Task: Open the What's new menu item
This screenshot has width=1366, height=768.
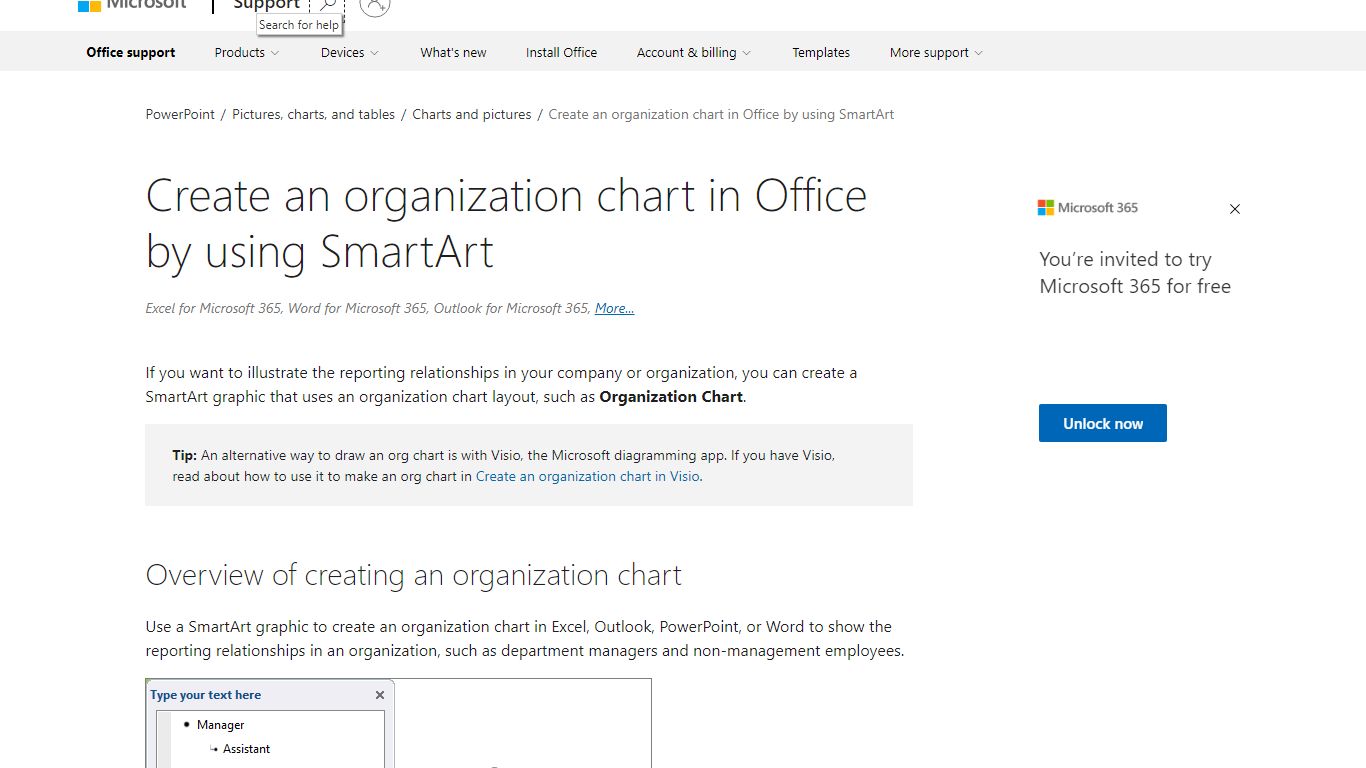Action: point(453,53)
